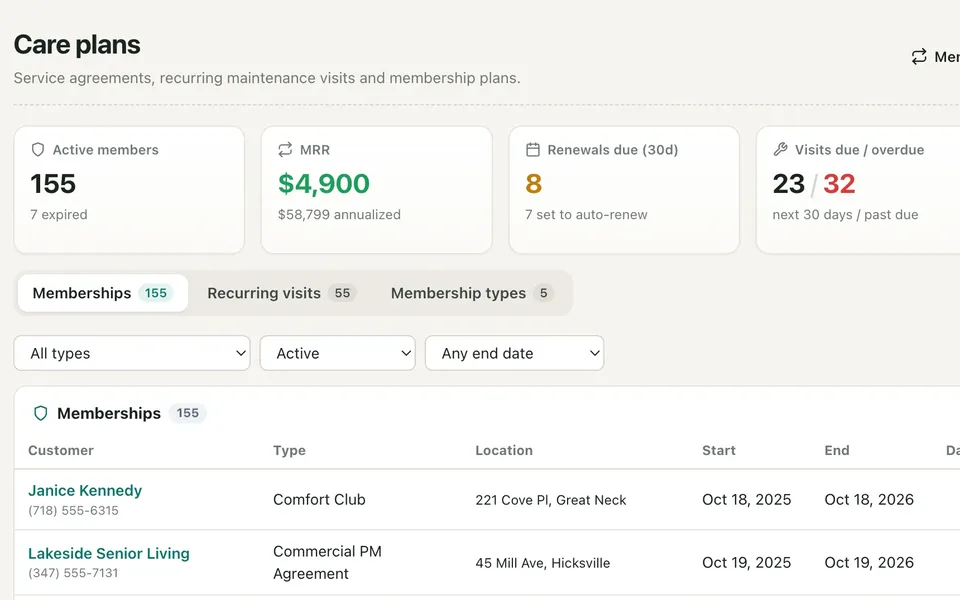Image resolution: width=960 pixels, height=600 pixels.
Task: Click the start date Oct 18, 2025
Action: (x=746, y=500)
